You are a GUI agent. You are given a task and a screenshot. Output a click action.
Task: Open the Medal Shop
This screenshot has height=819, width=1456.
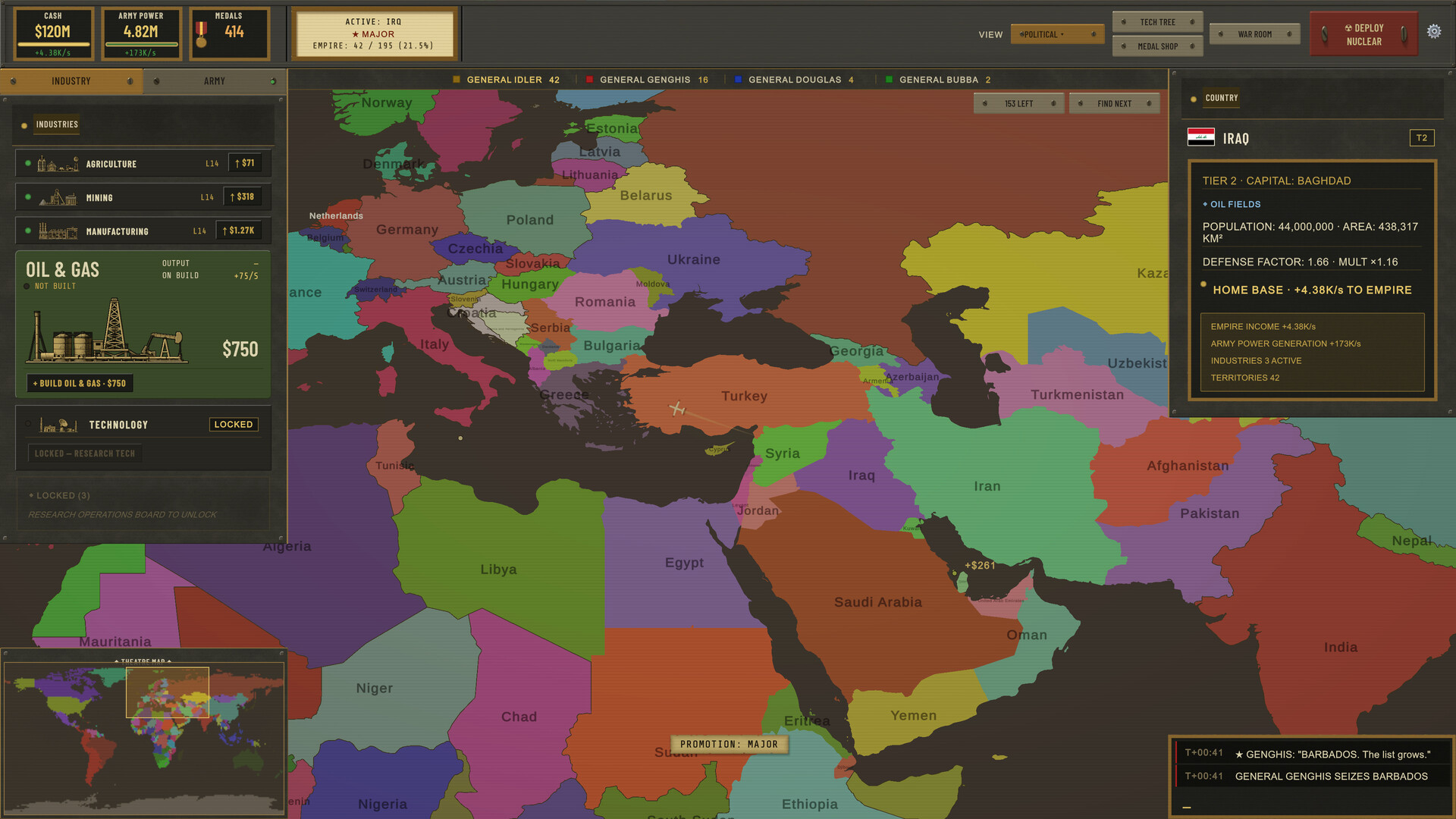tap(1157, 46)
